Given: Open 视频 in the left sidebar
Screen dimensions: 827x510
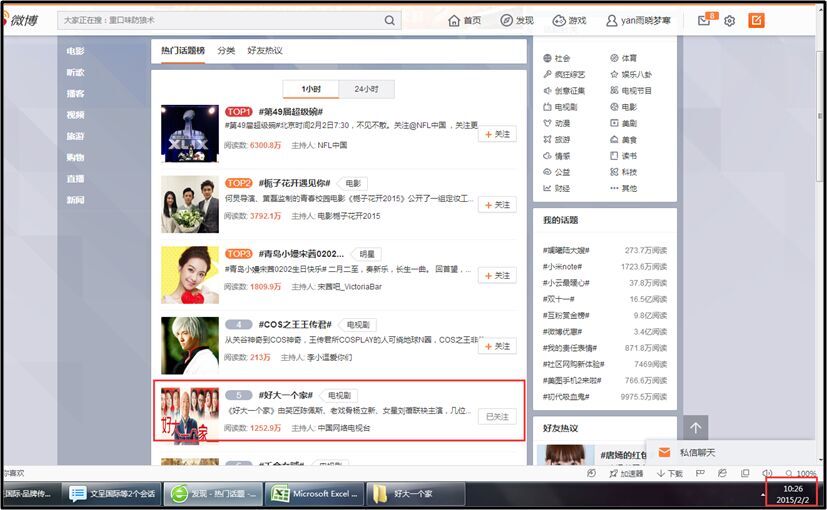Looking at the screenshot, I should (x=75, y=115).
